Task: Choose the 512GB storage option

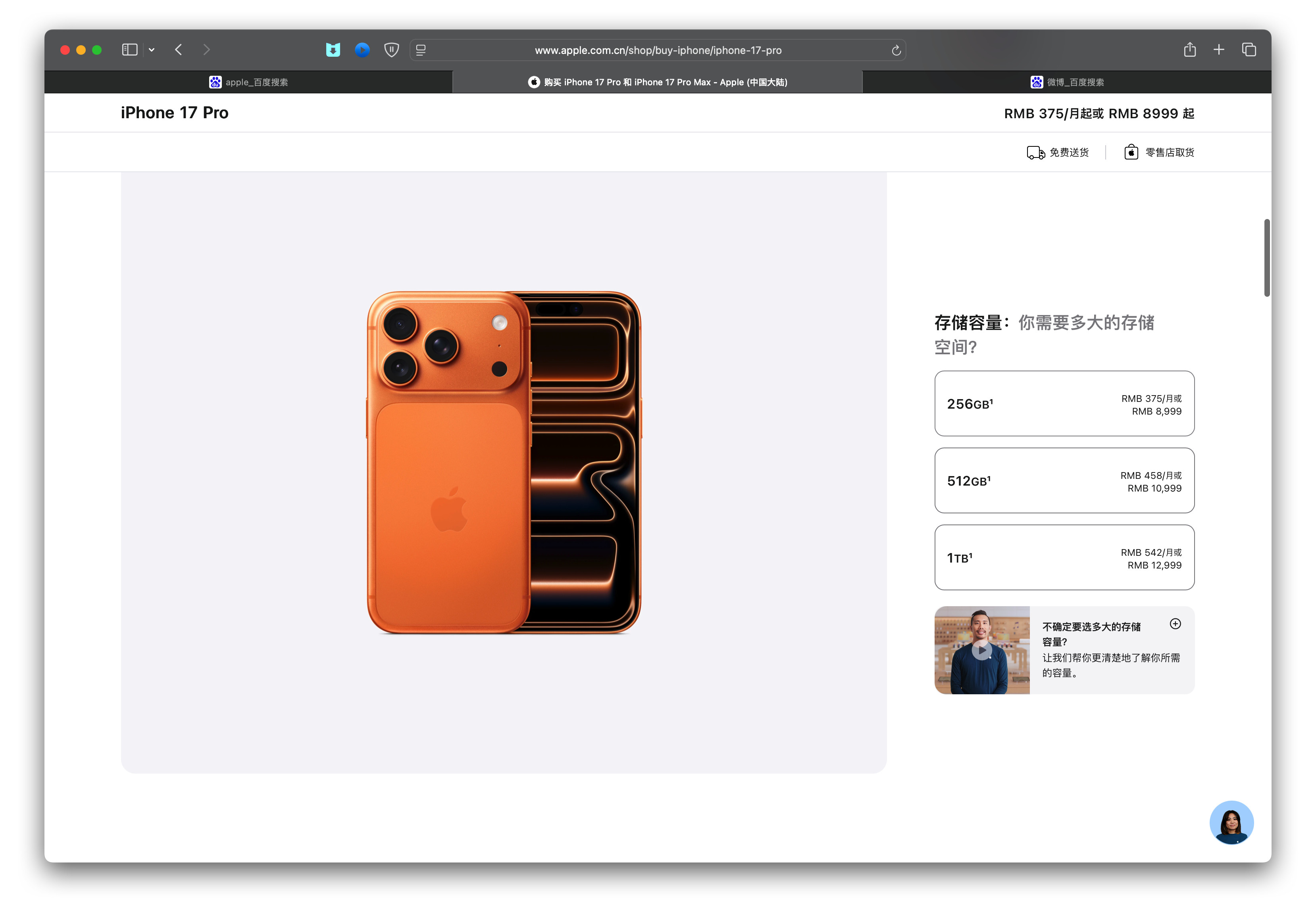Action: (1064, 480)
